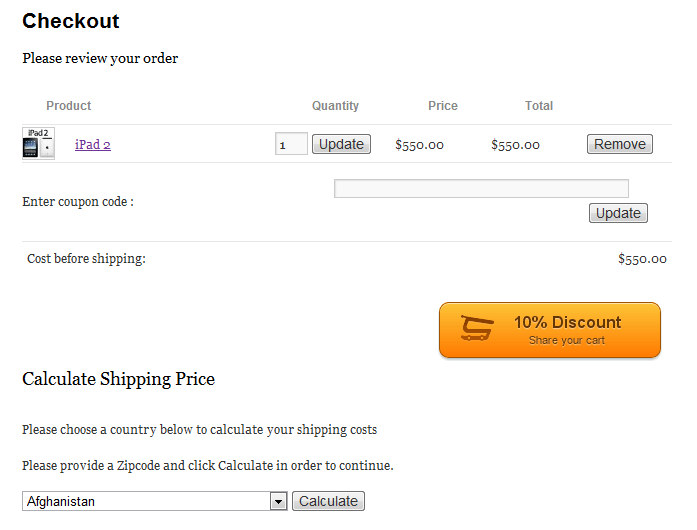Expand the country list using the arrow

pyautogui.click(x=278, y=502)
